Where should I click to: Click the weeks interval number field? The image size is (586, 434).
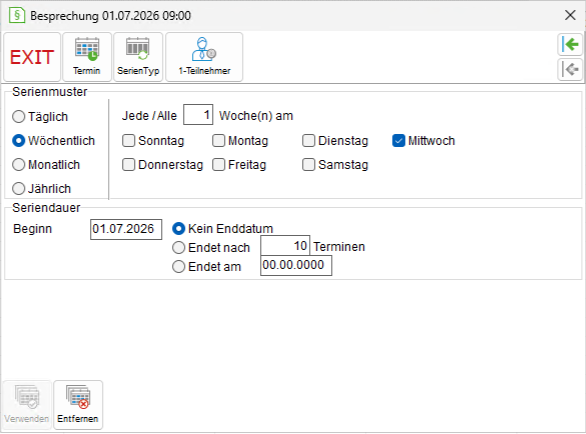[x=198, y=115]
